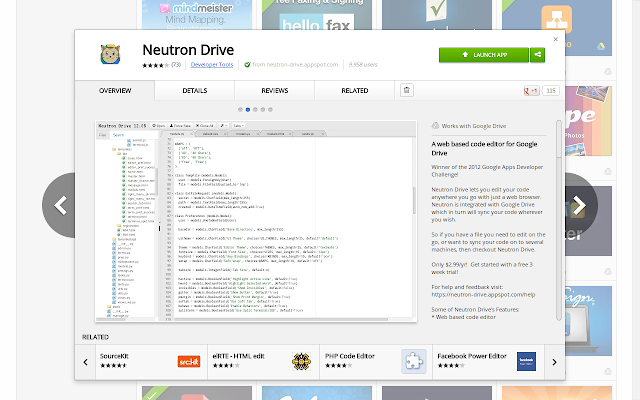Click the 115 plus-one count
This screenshot has width=640, height=400.
click(x=551, y=91)
